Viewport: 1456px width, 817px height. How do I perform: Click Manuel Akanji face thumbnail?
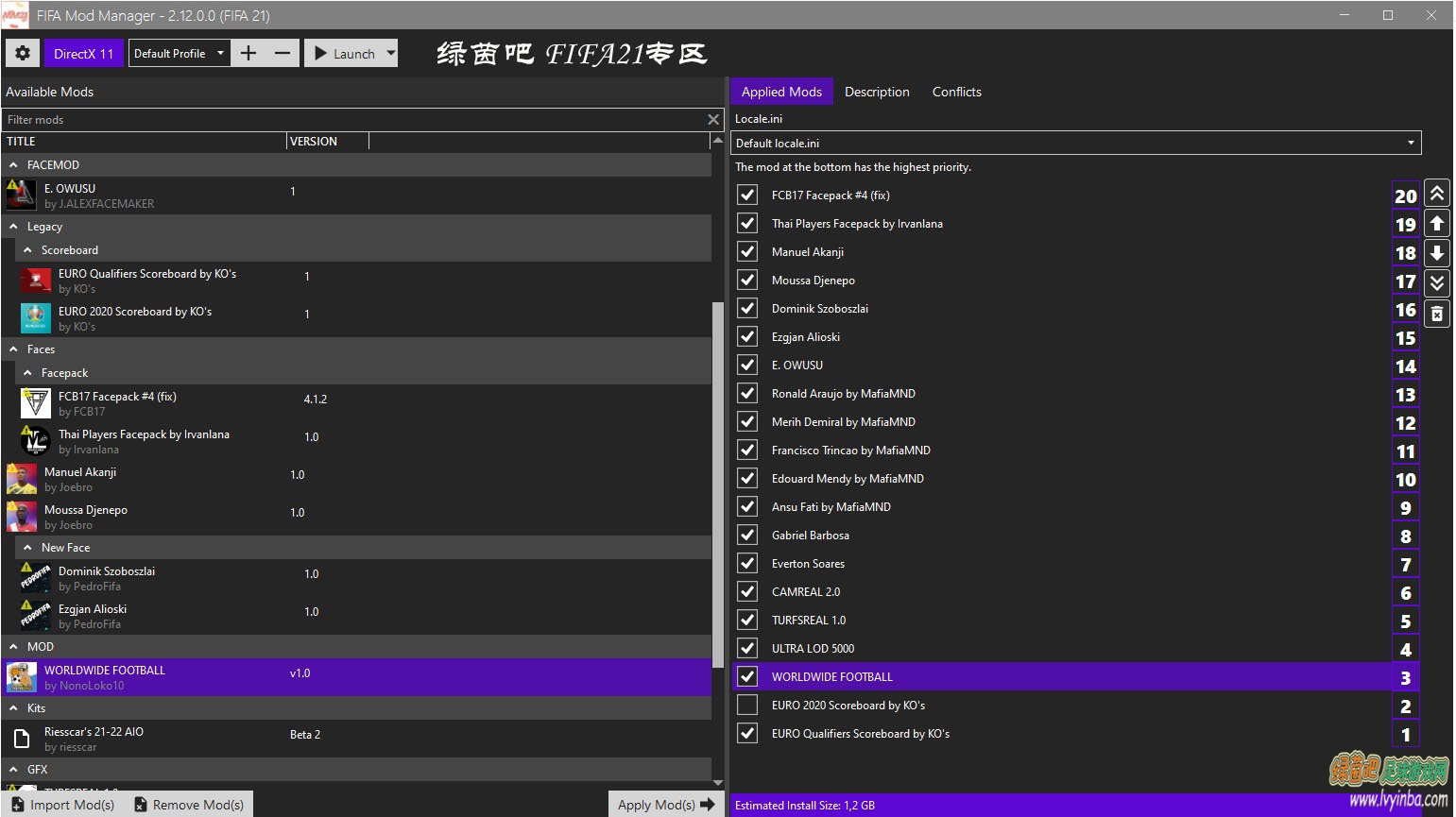[22, 479]
